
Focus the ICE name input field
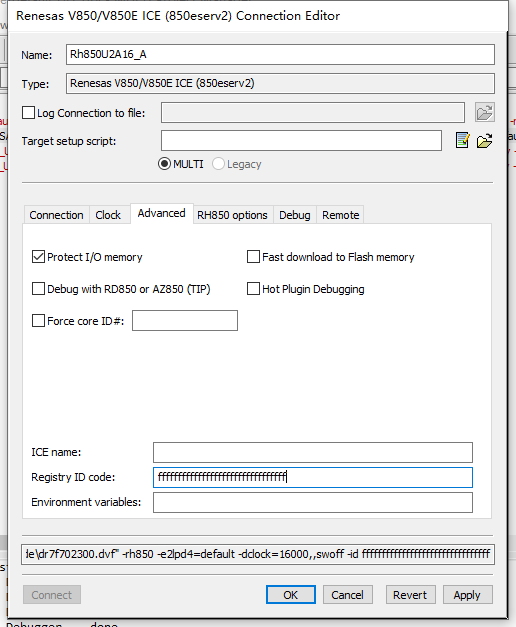(313, 452)
